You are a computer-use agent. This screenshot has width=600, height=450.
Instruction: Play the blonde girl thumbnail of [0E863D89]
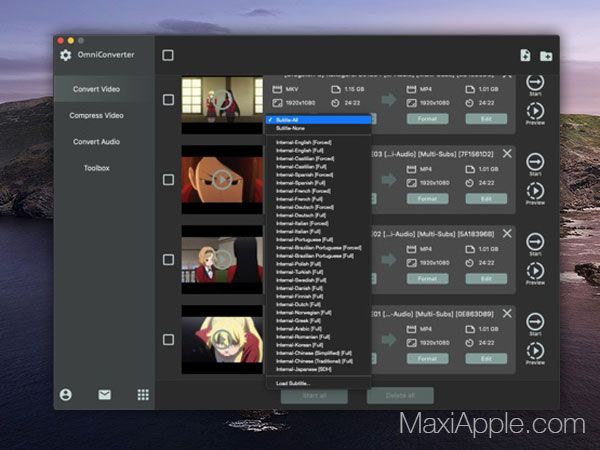222,339
